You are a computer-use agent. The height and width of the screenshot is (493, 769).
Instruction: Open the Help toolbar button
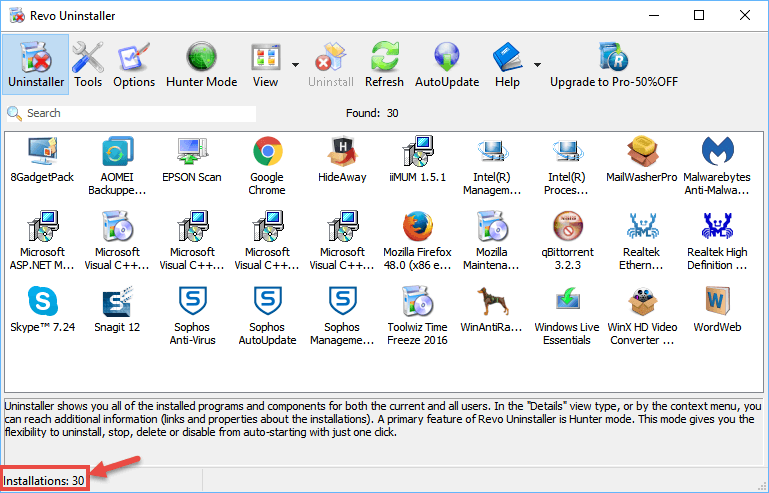coord(507,64)
